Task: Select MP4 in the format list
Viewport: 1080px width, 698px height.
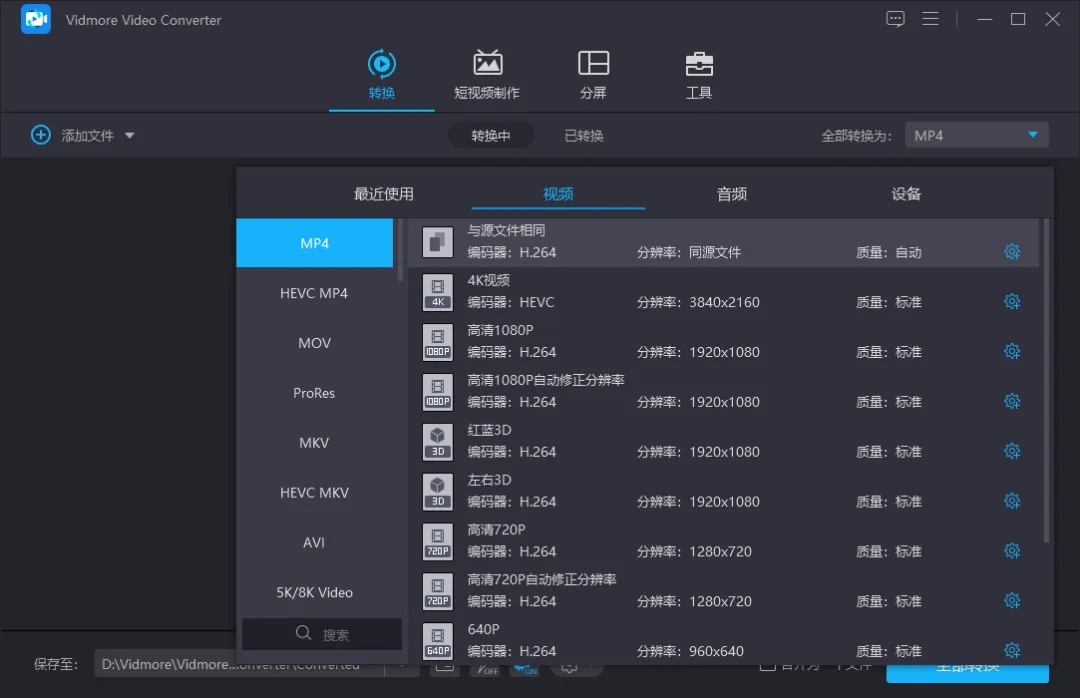Action: [x=315, y=243]
